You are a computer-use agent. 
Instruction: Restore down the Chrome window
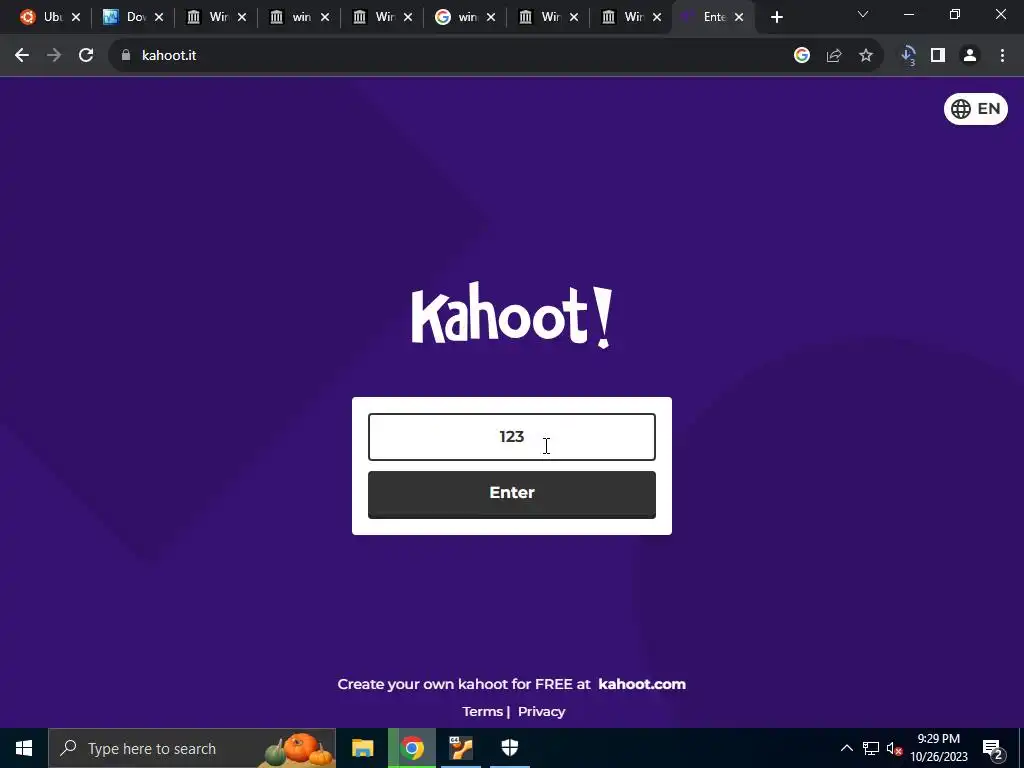click(955, 14)
